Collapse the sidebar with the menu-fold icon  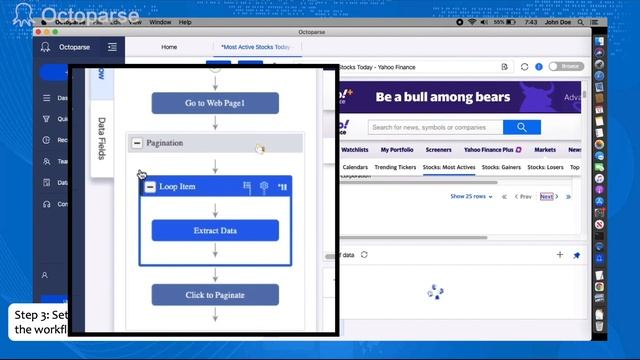click(112, 47)
